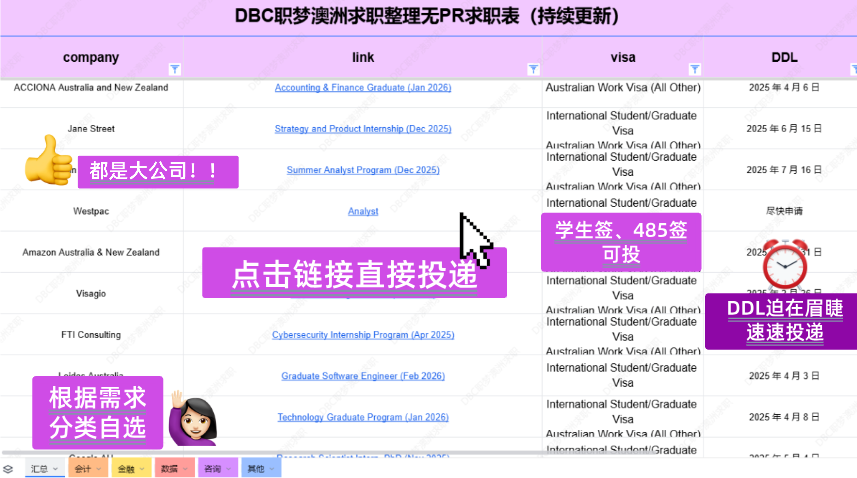Viewport: 857px width, 478px height.
Task: Select visa cell in Technology Graduate Program row
Action: coord(623,418)
